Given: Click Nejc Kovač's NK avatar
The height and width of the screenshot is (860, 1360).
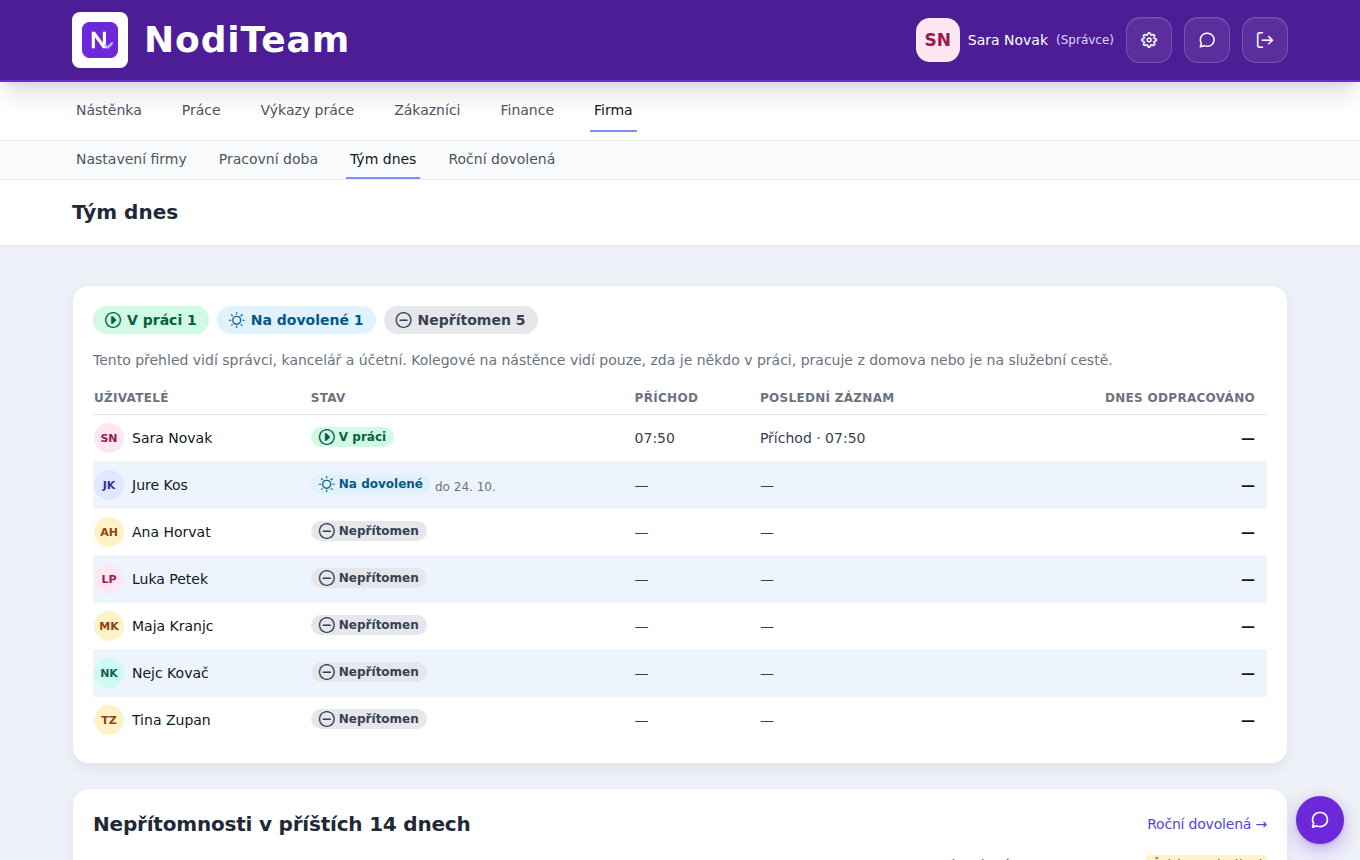Looking at the screenshot, I should (x=109, y=673).
